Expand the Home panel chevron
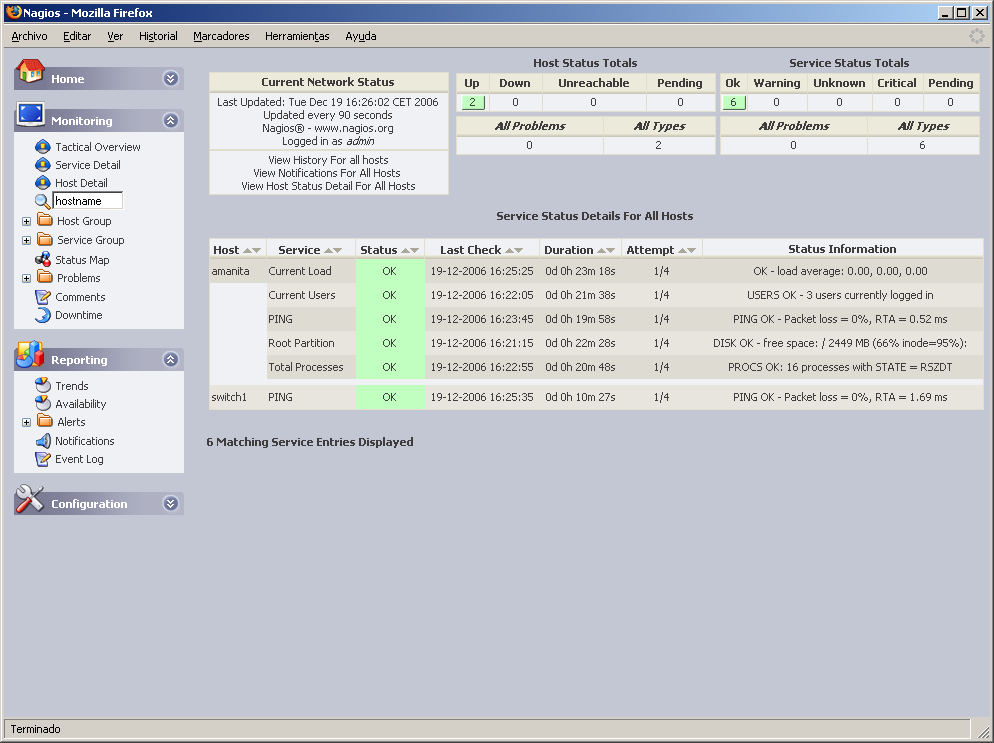 click(170, 78)
